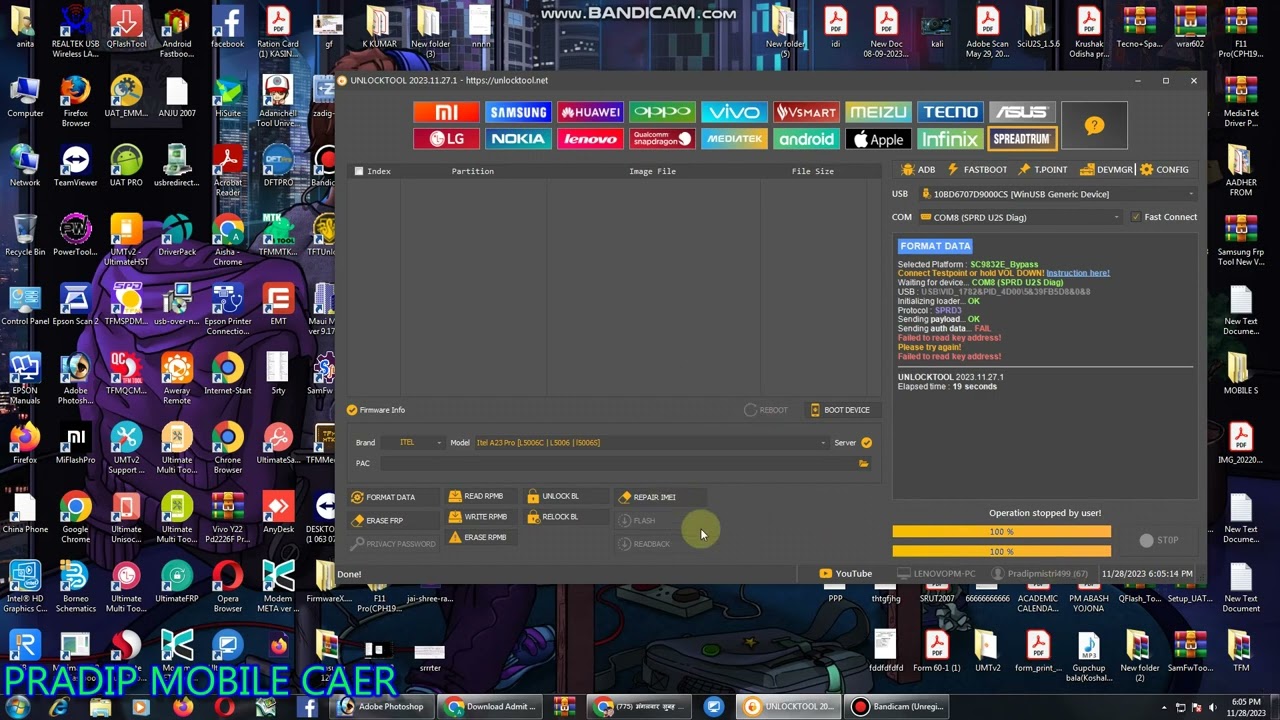The image size is (1280, 720).
Task: Select the Samsung brand tab
Action: tap(518, 112)
